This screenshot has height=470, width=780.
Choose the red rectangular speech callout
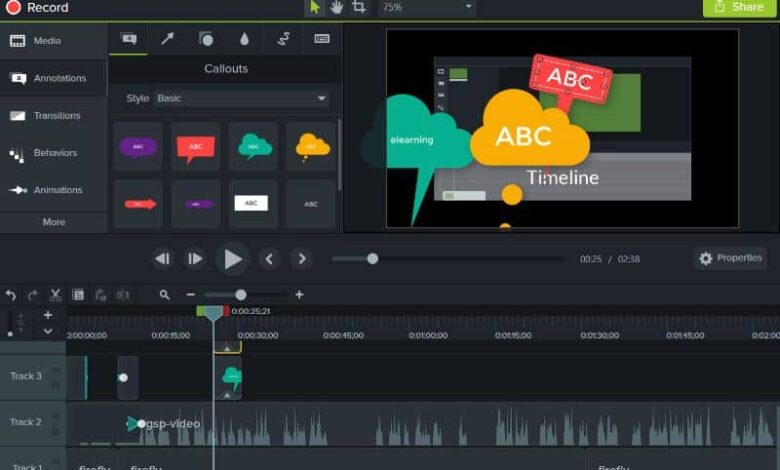(195, 147)
